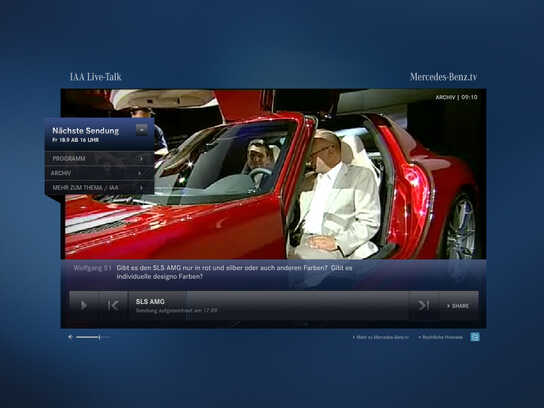Play the SLS AMG video
This screenshot has height=408, width=544.
tap(84, 306)
